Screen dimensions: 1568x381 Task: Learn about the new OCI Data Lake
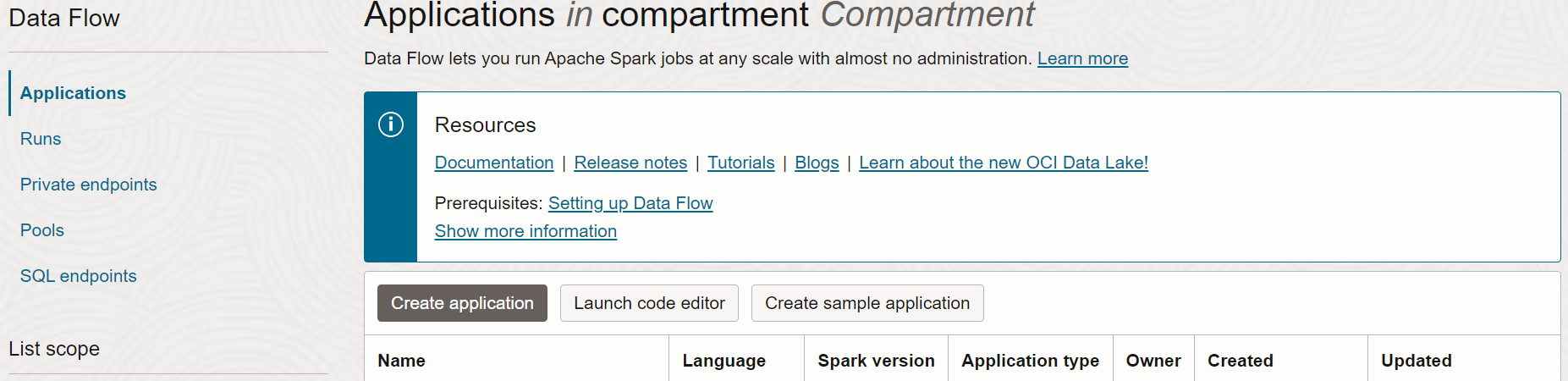click(x=1004, y=163)
